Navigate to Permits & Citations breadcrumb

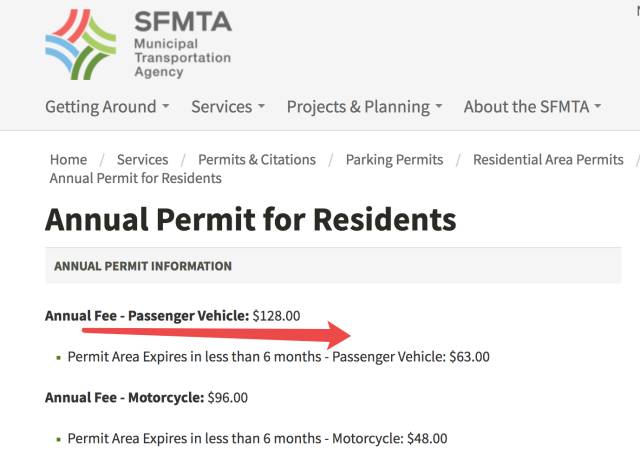257,160
